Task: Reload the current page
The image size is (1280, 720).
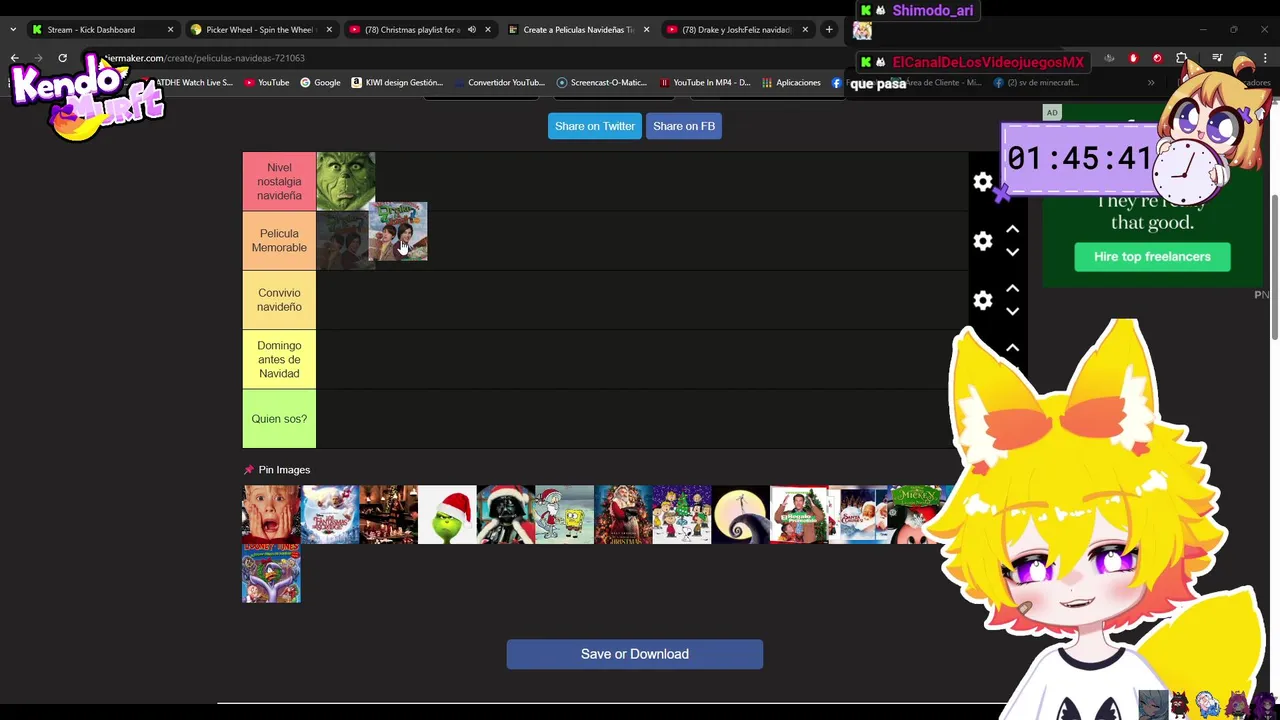Action: (x=62, y=58)
